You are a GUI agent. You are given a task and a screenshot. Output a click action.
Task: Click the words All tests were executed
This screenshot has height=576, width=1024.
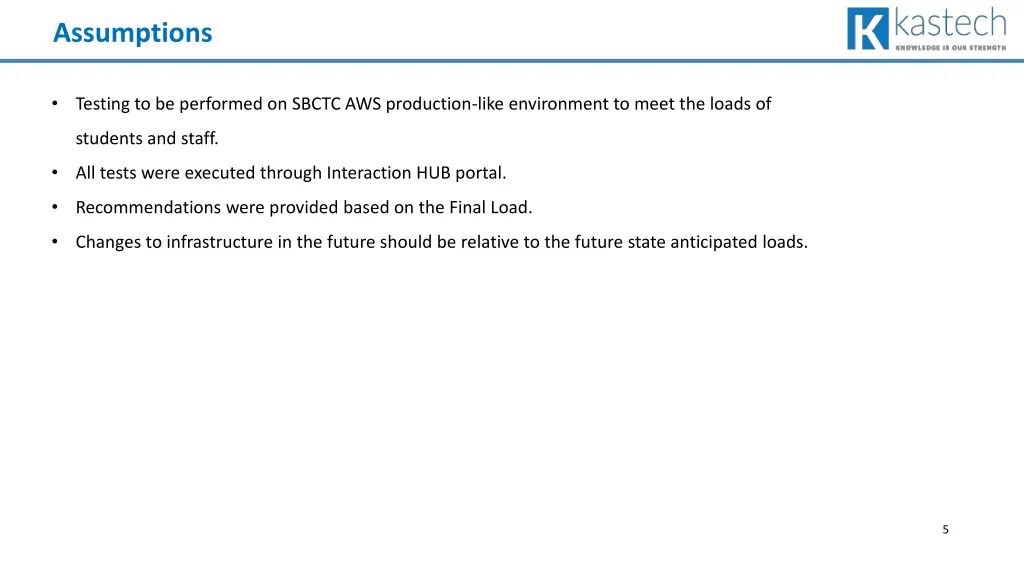click(x=166, y=173)
